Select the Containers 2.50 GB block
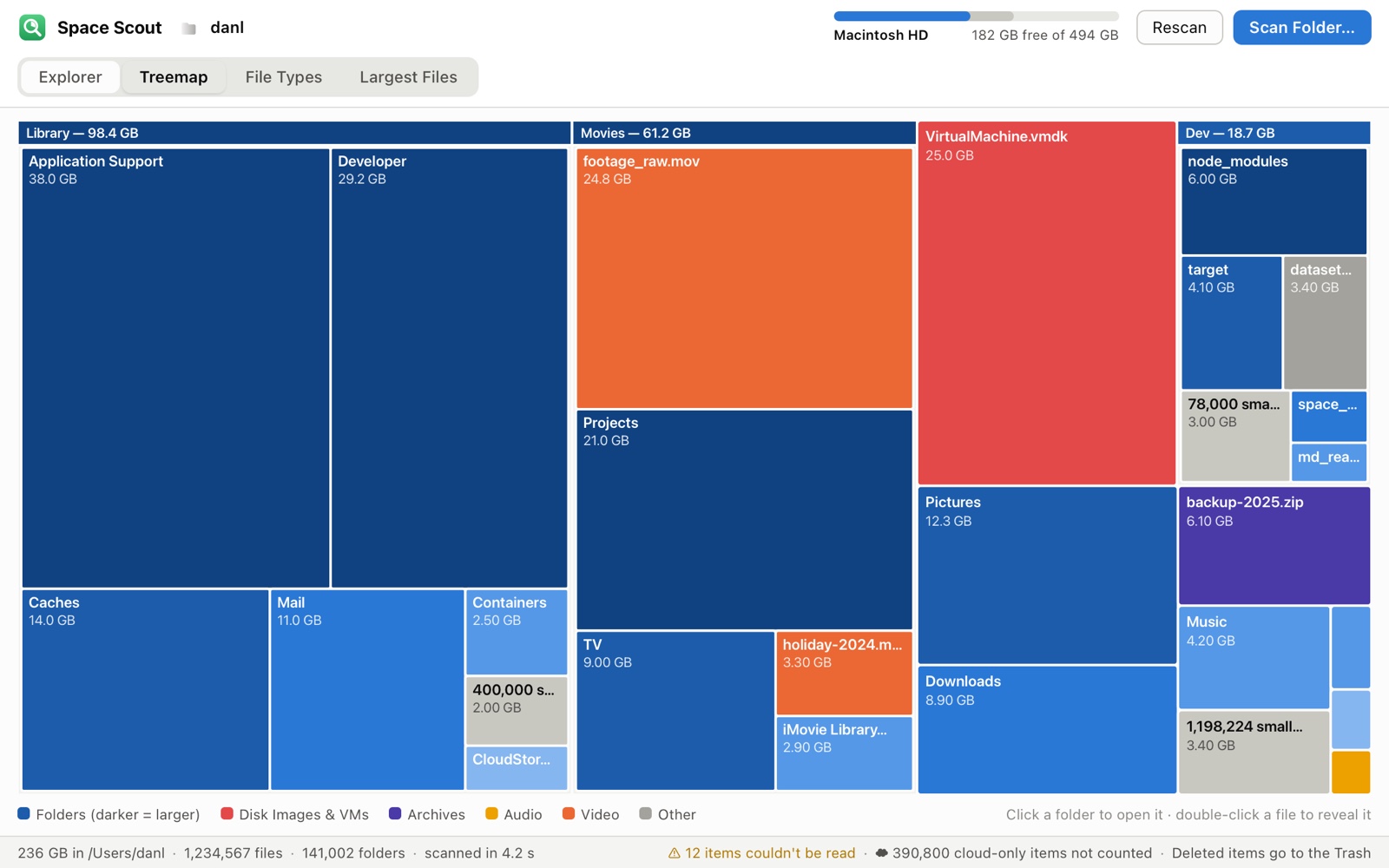 (517, 633)
